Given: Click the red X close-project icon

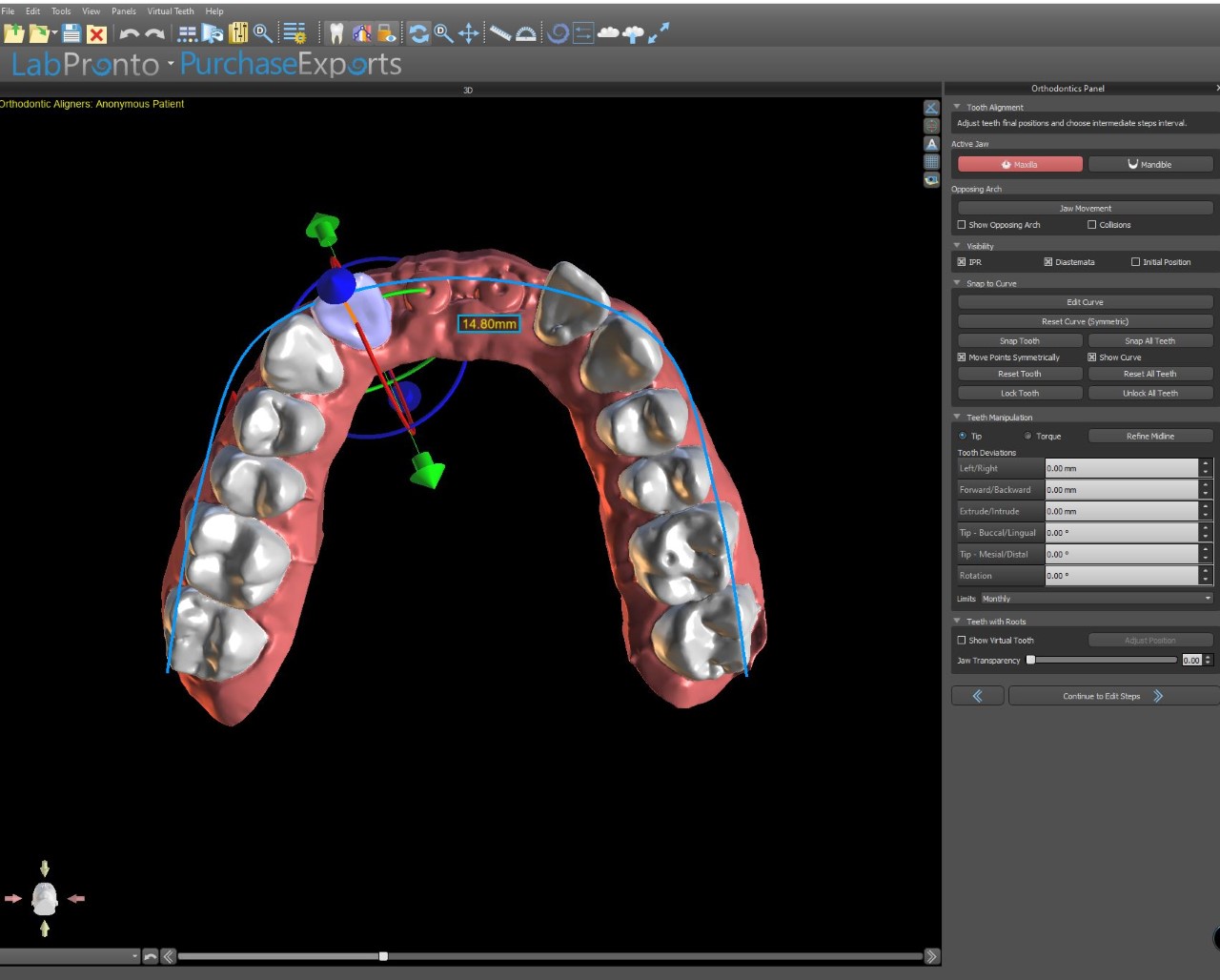Looking at the screenshot, I should (x=96, y=34).
